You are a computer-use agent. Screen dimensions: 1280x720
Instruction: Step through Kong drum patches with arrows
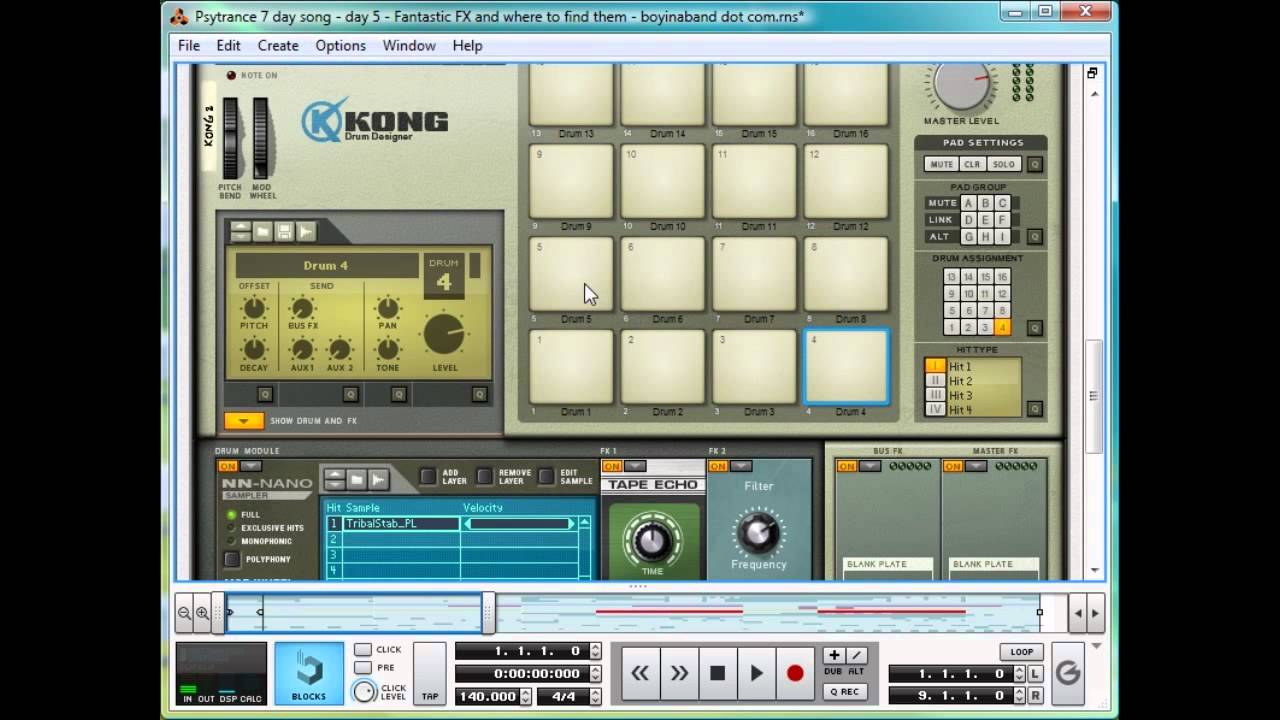click(x=240, y=232)
